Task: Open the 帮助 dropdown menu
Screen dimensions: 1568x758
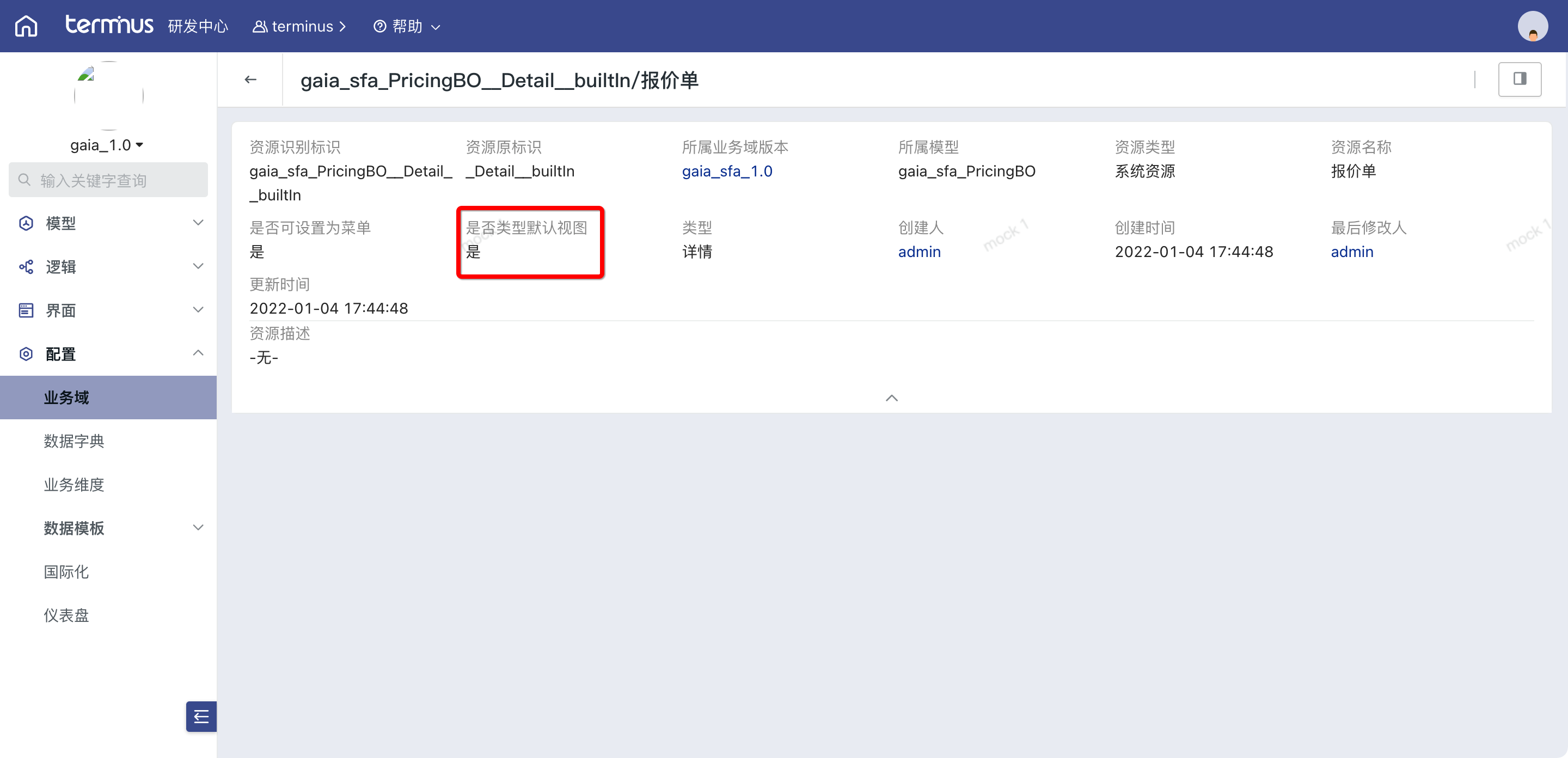Action: pos(407,26)
